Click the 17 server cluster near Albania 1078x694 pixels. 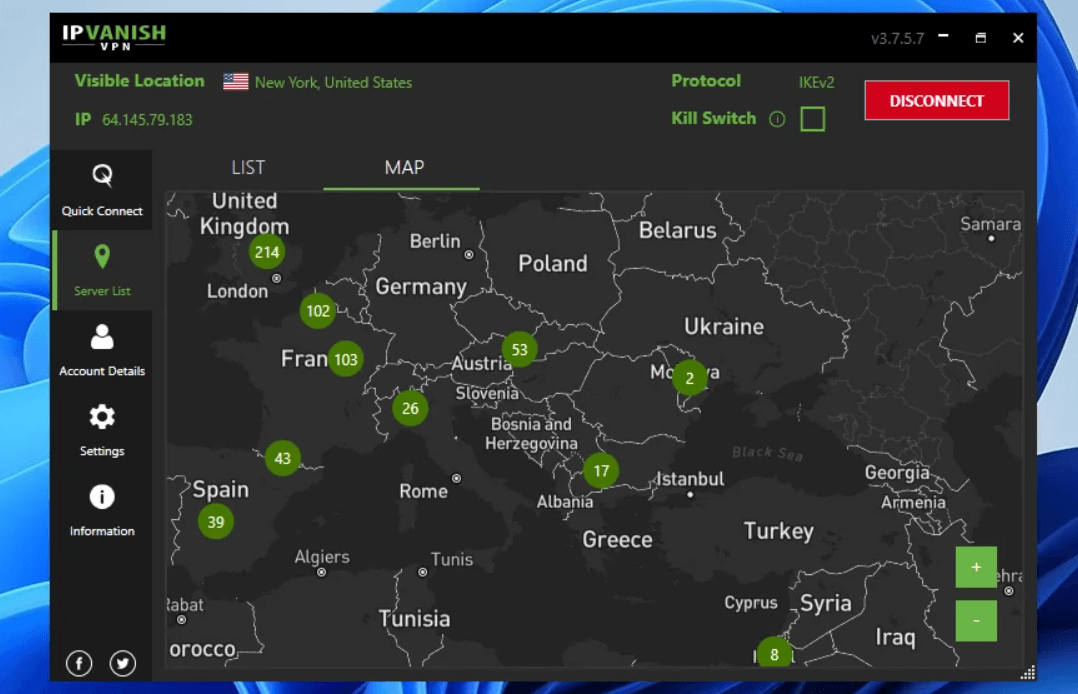coord(601,471)
